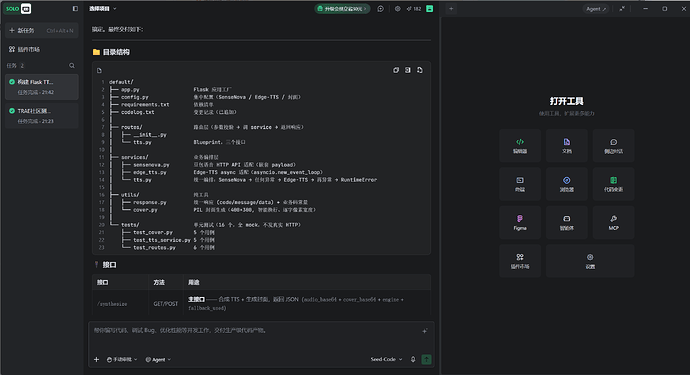Viewport: 690px width, 375px height.
Task: Click the green upgrade membership banner
Action: (342, 9)
